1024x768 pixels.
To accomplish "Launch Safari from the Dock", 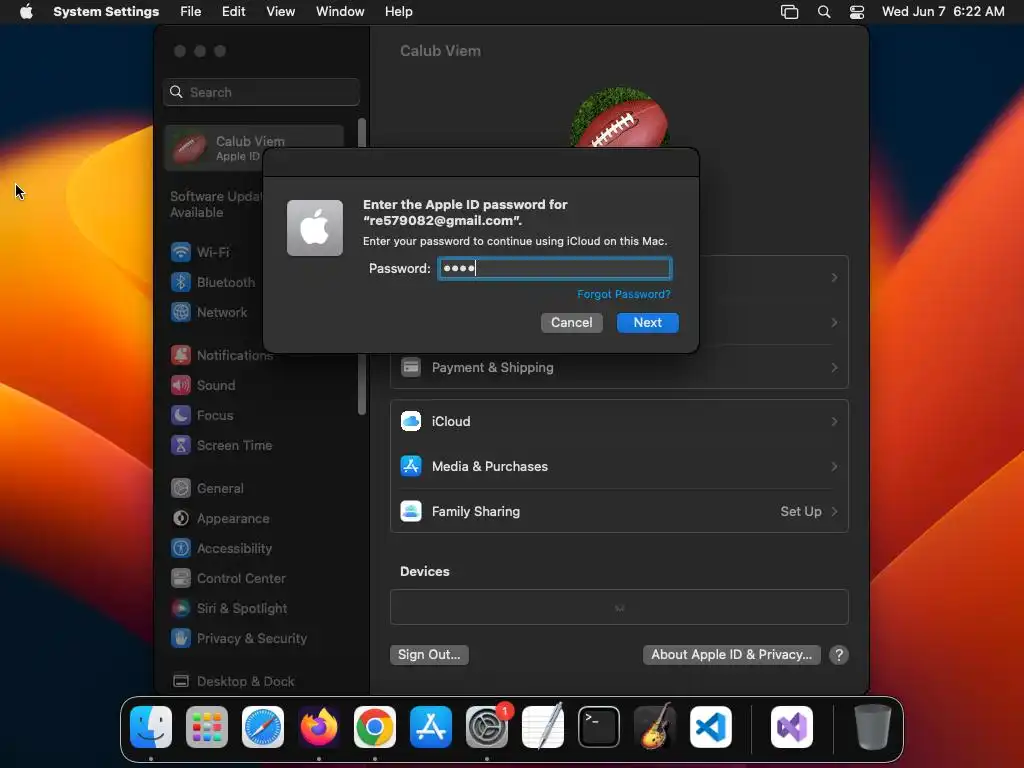I will click(x=263, y=727).
